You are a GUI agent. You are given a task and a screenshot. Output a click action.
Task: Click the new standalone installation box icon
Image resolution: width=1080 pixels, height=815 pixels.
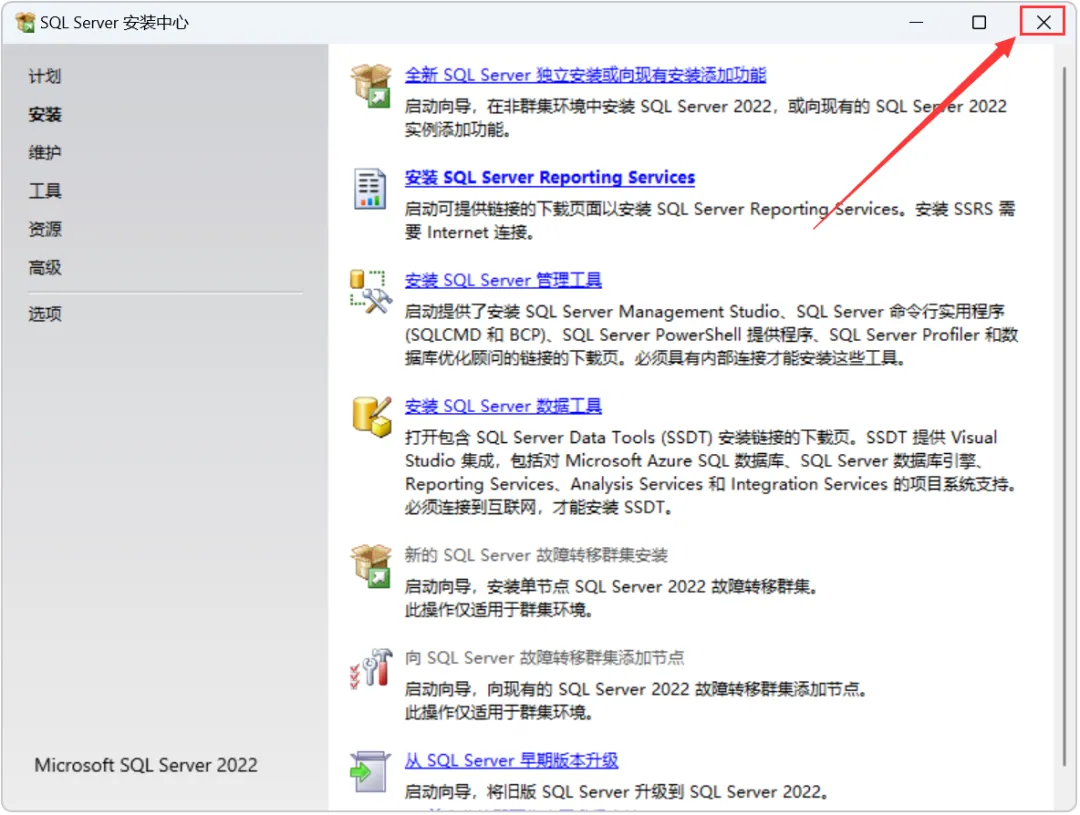[x=371, y=86]
